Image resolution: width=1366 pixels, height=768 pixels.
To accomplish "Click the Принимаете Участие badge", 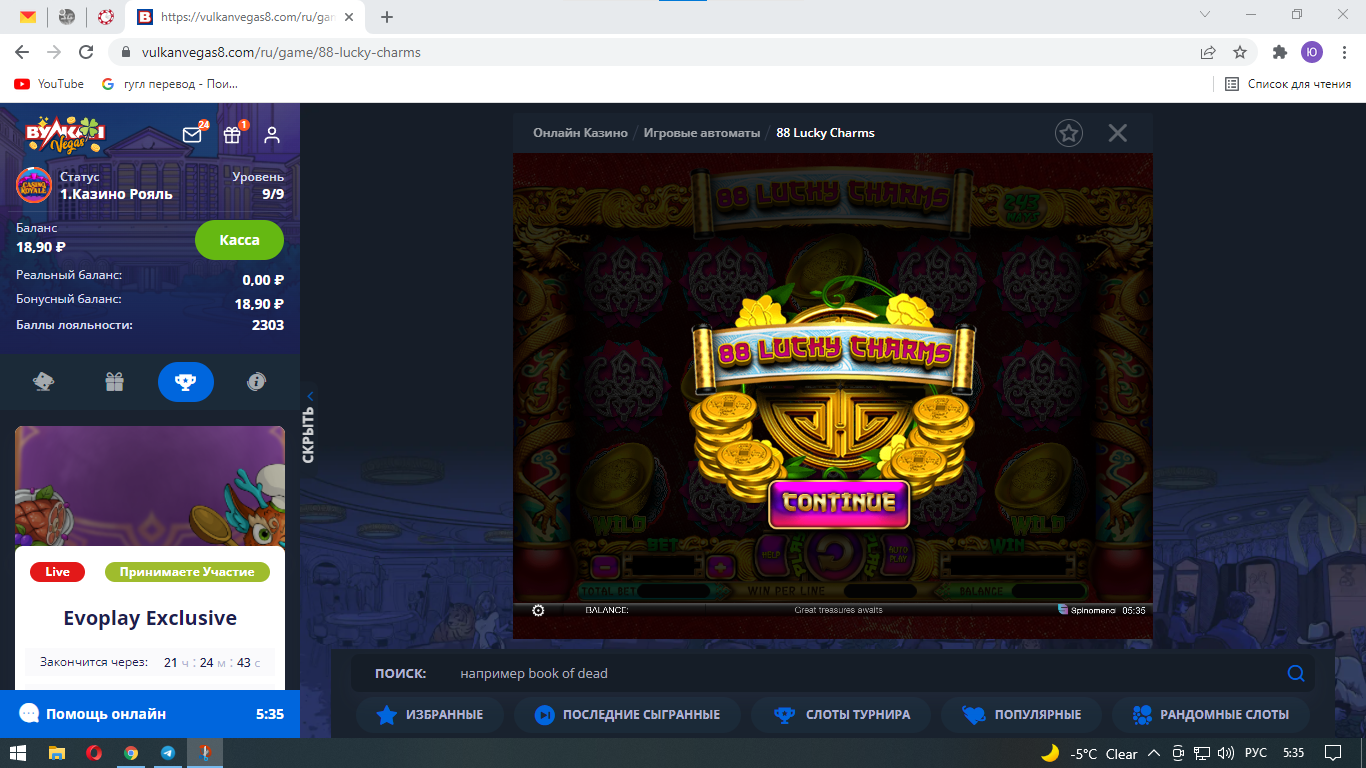I will coord(187,572).
